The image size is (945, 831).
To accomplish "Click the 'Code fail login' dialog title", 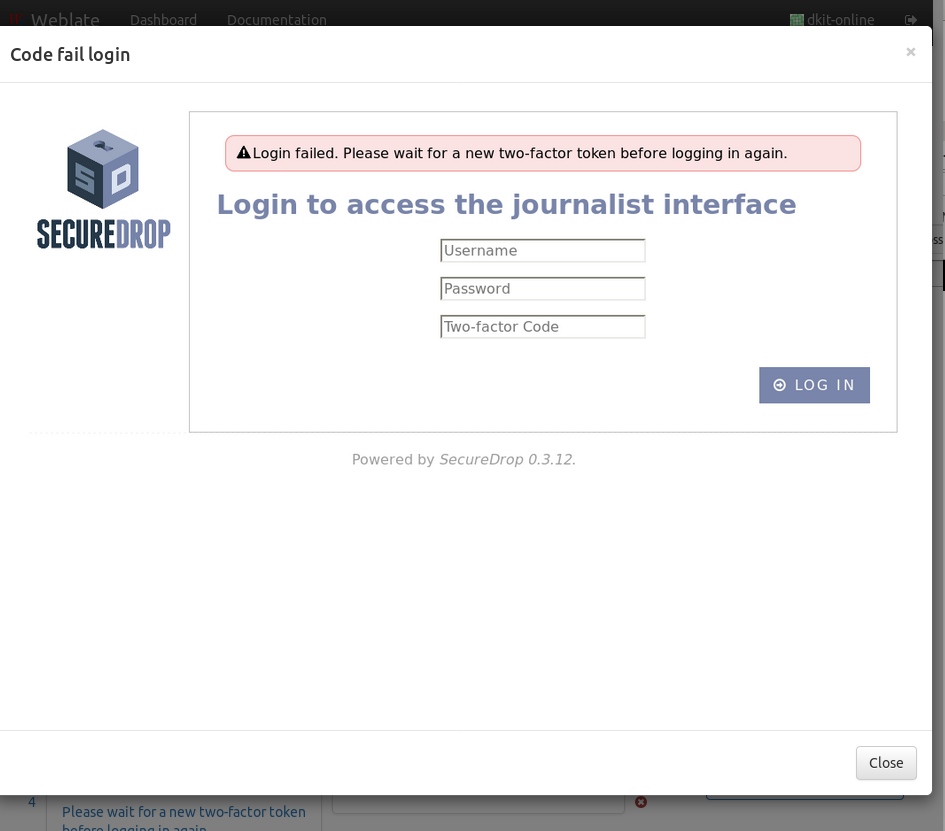I will click(x=70, y=54).
